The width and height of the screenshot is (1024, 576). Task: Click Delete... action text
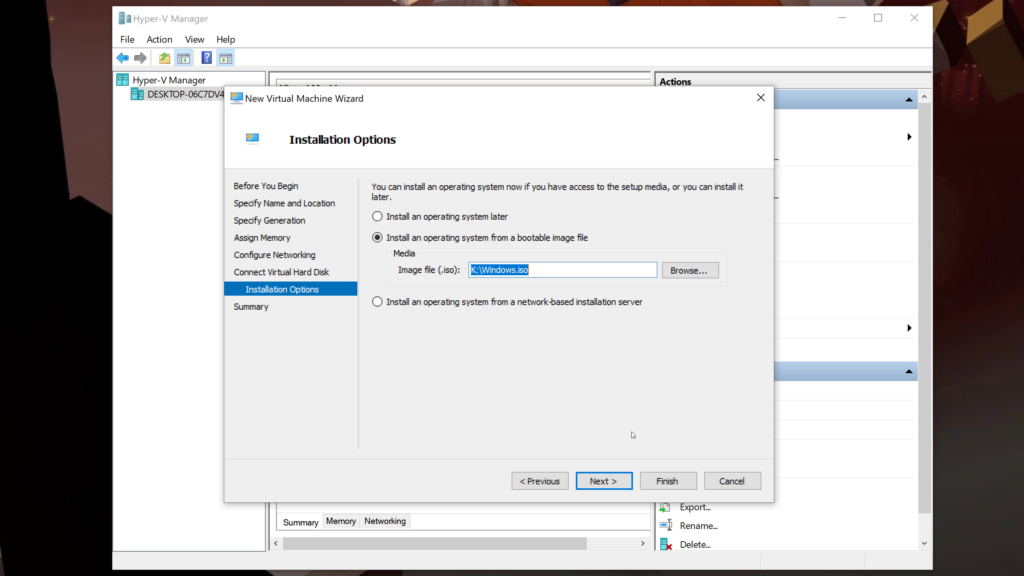point(695,545)
